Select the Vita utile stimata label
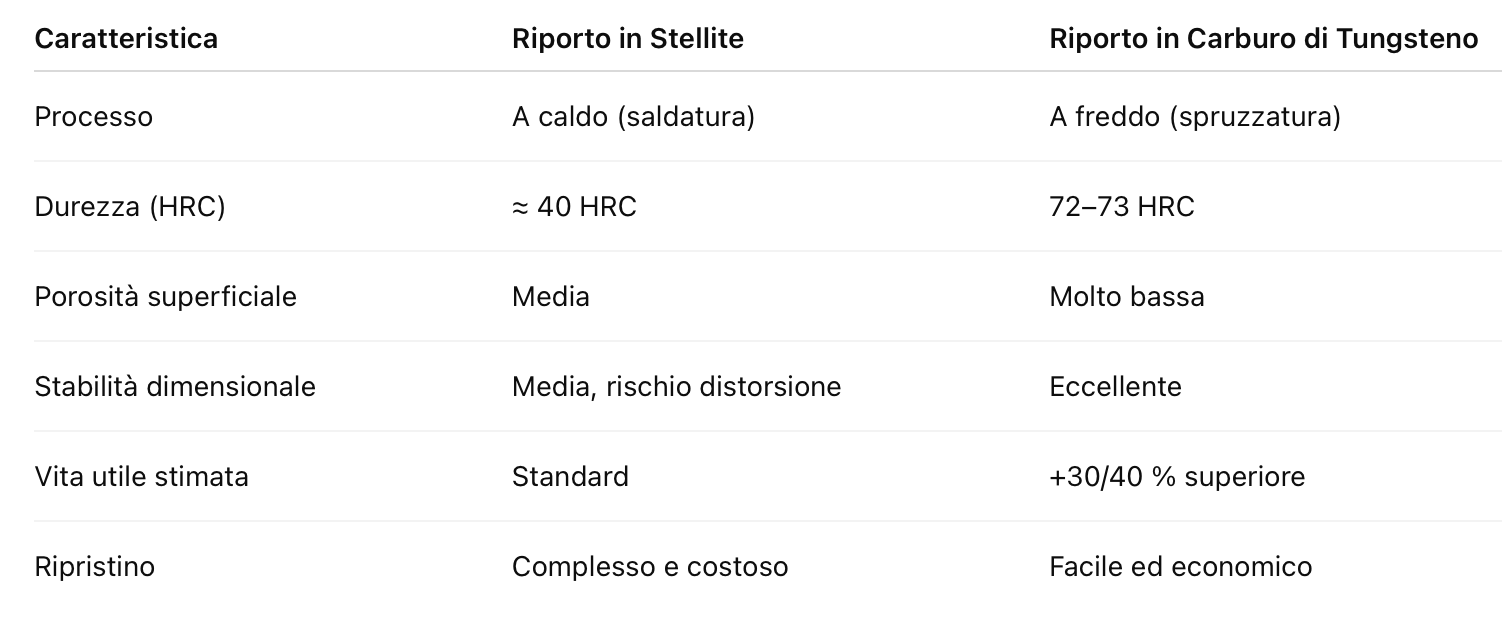Viewport: 1502px width, 636px height. click(141, 477)
